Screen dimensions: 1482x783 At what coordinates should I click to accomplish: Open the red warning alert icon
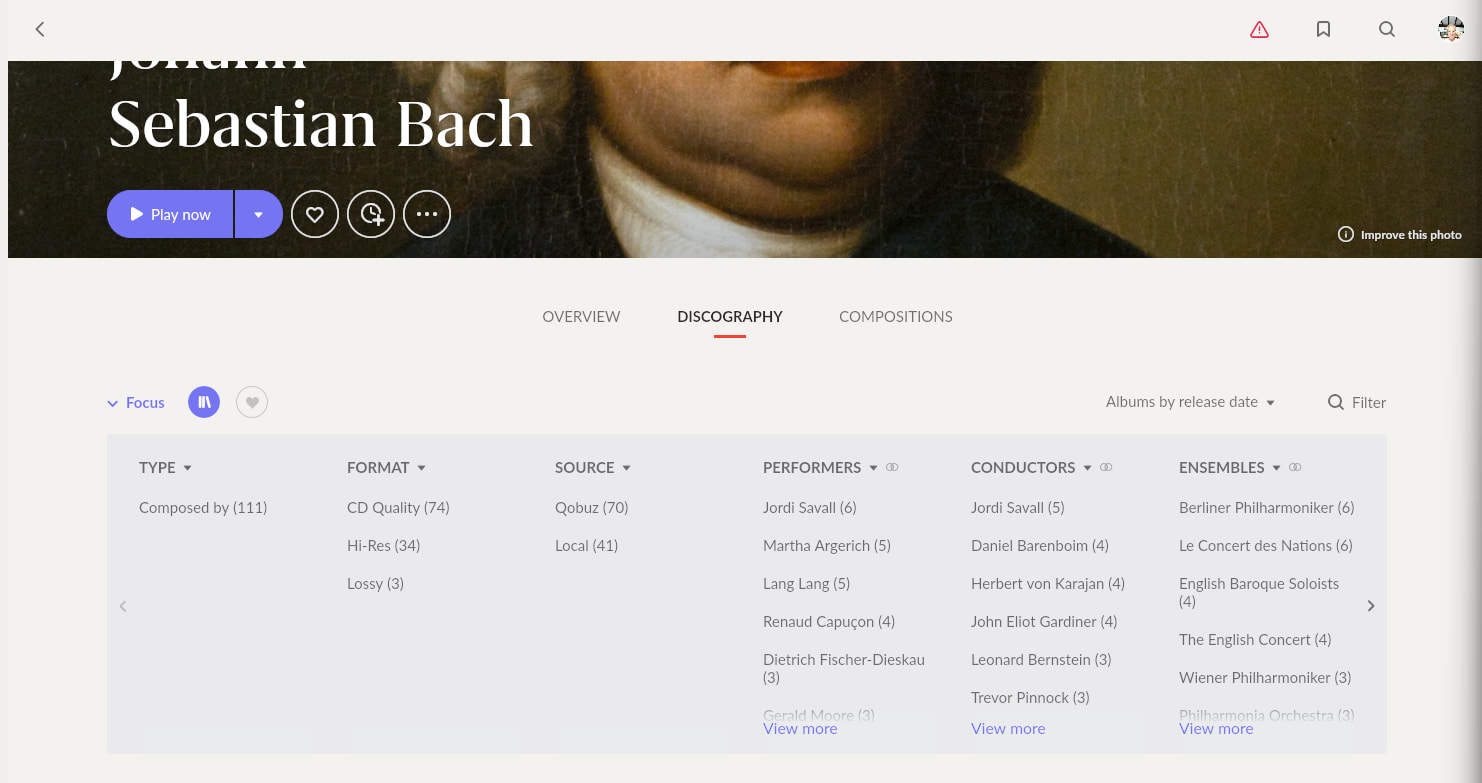pyautogui.click(x=1259, y=29)
